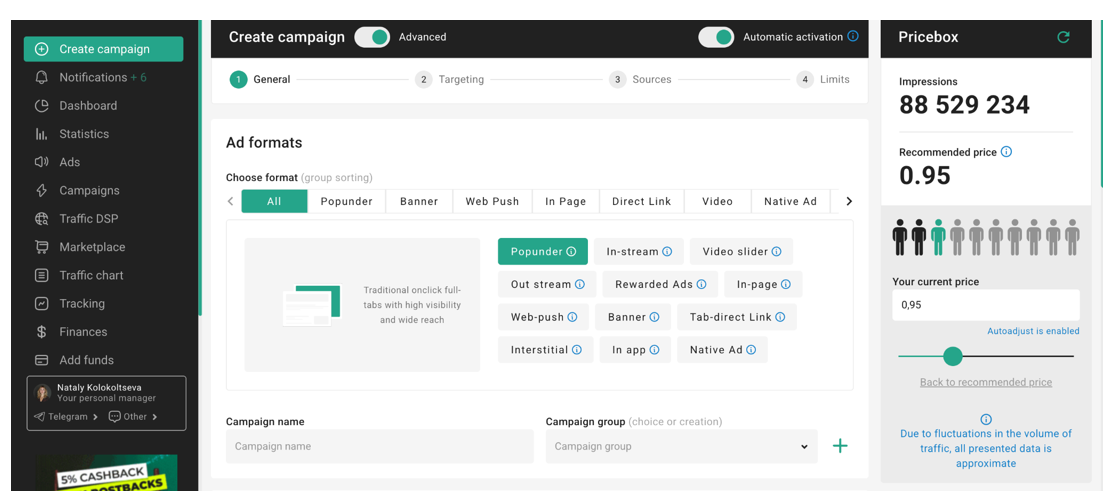The image size is (1117, 502).
Task: Click the Dashboard pie chart icon
Action: pos(41,106)
